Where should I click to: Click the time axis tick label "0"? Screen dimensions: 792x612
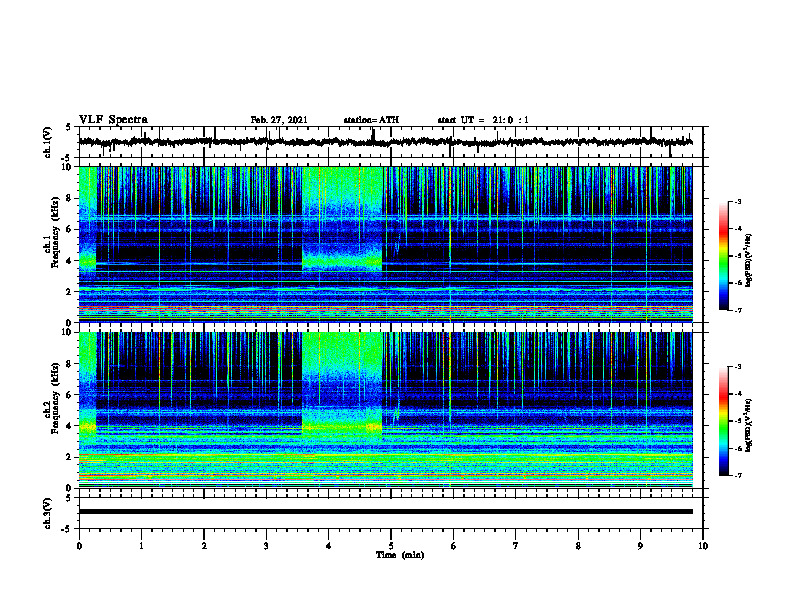pos(79,546)
